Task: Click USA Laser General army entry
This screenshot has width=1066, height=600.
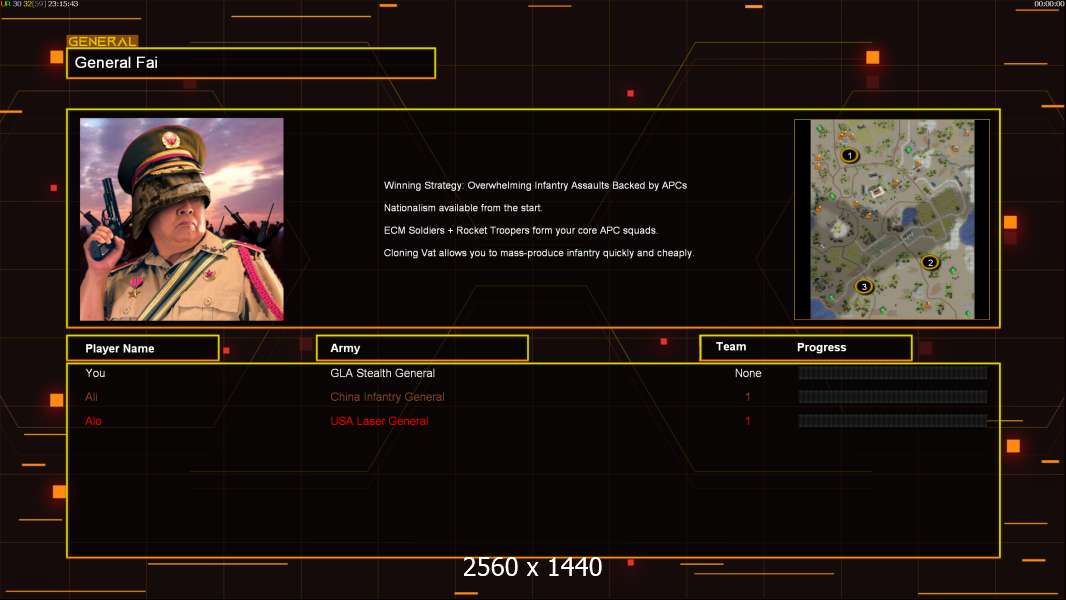Action: coord(379,421)
